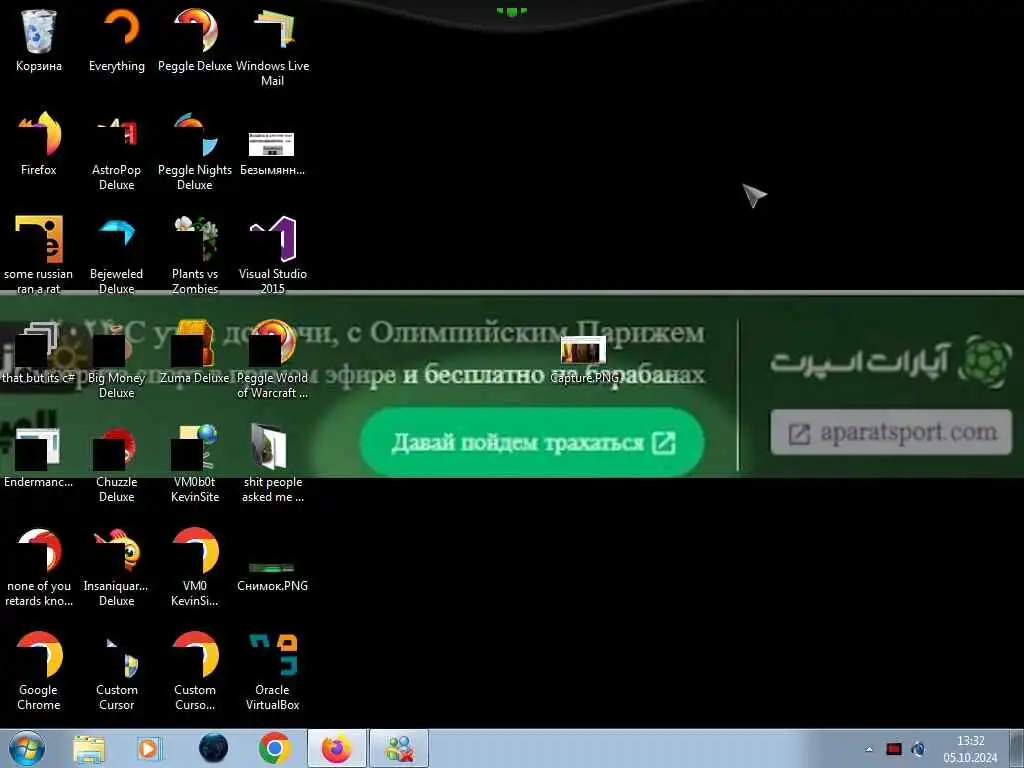The height and width of the screenshot is (768, 1024).
Task: Open Windows Live Mail desktop shortcut
Action: pos(272,47)
